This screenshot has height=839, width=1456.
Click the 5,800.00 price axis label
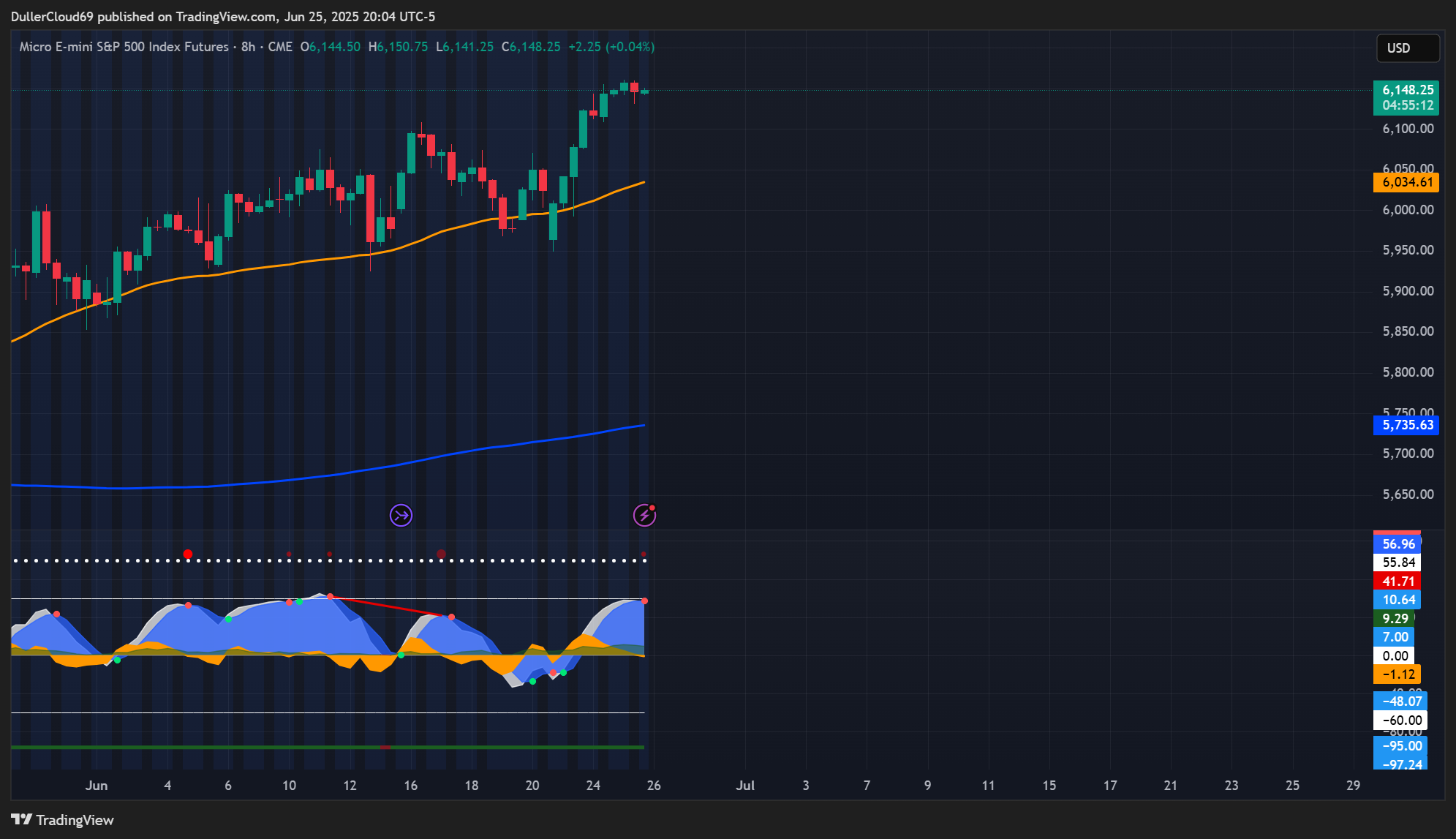click(1408, 372)
